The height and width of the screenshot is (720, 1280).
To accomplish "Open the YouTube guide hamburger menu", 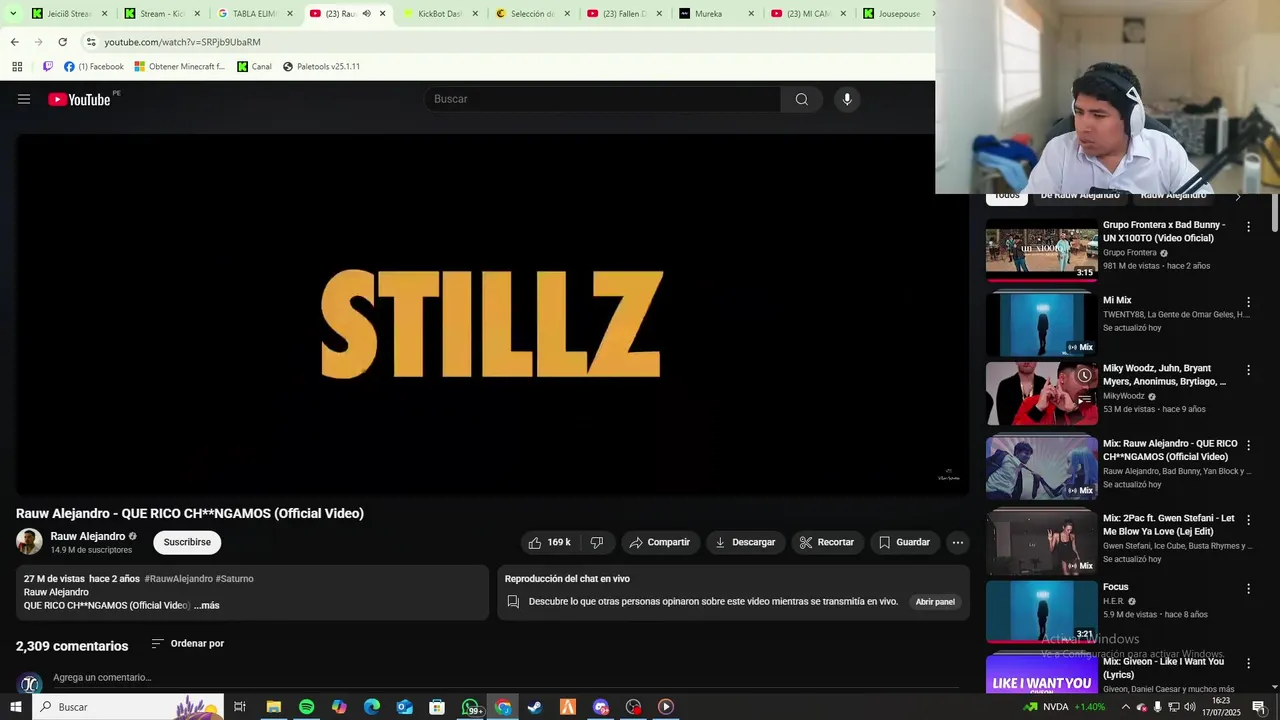I will (24, 99).
